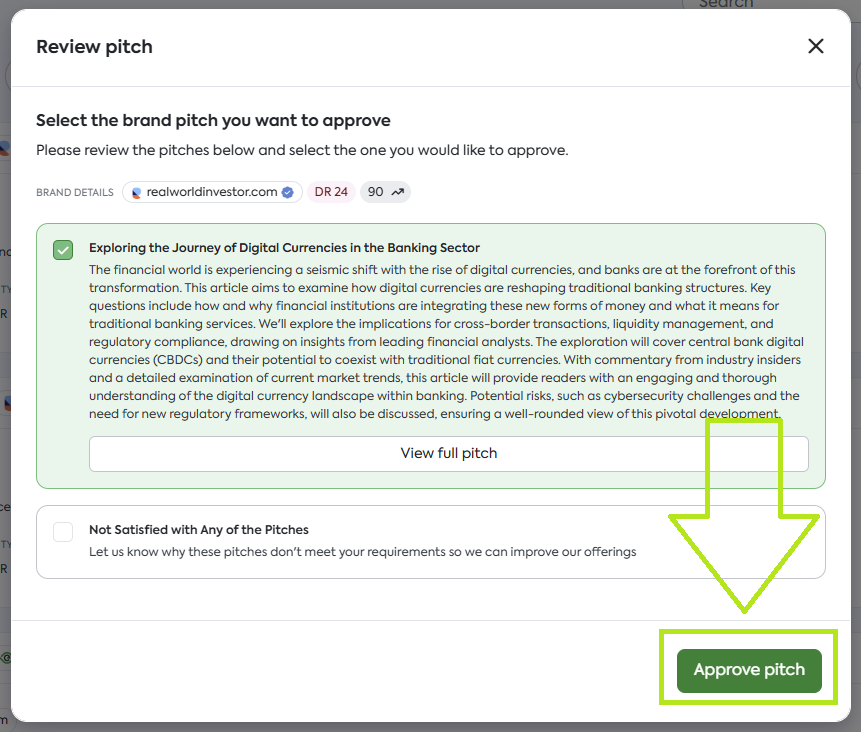Click the 90 traffic number

coord(375,192)
